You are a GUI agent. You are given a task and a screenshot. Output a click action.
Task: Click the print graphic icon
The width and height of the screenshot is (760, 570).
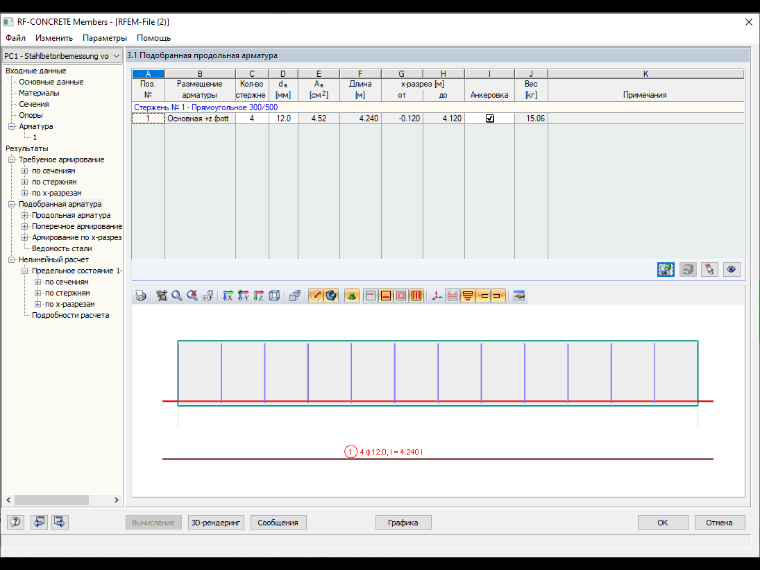141,296
